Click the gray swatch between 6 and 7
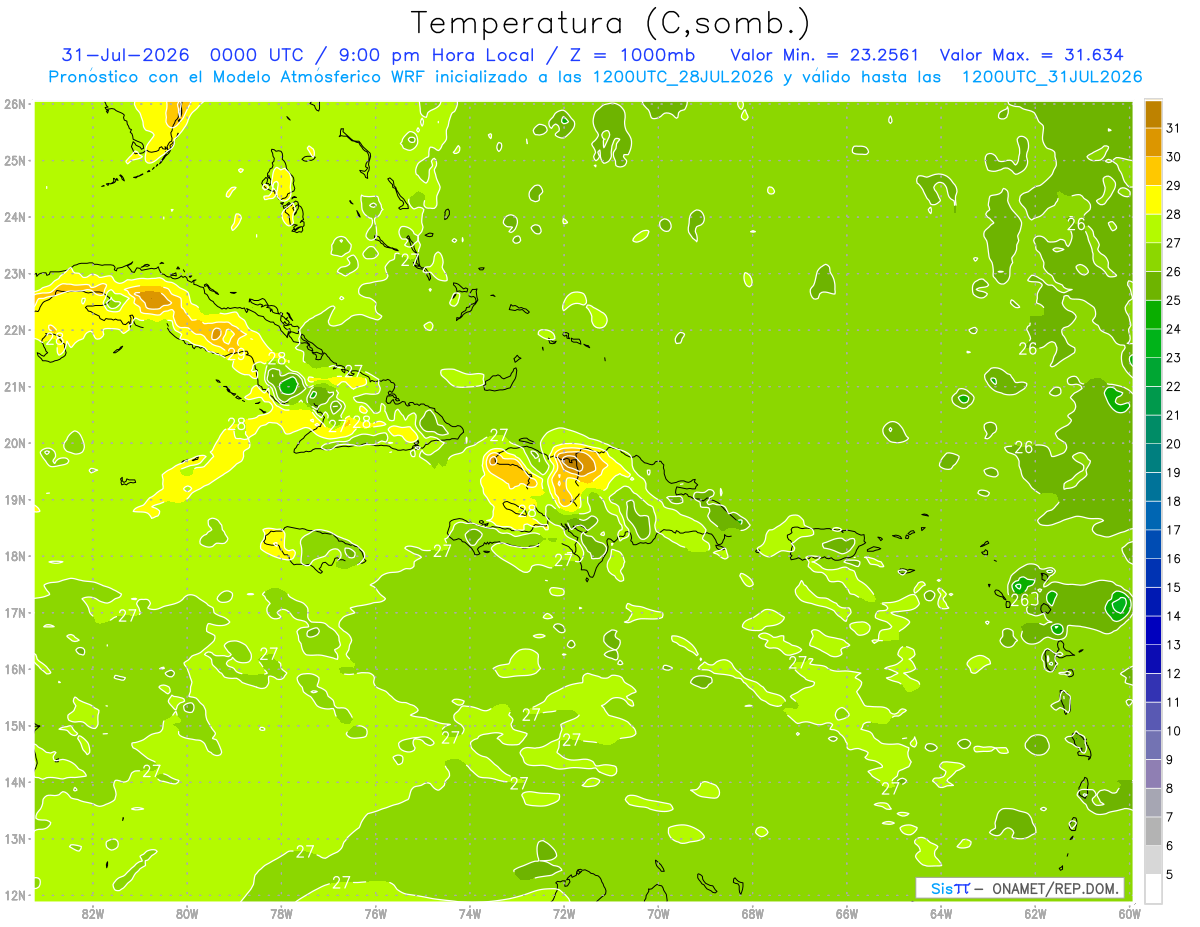 coord(1153,831)
